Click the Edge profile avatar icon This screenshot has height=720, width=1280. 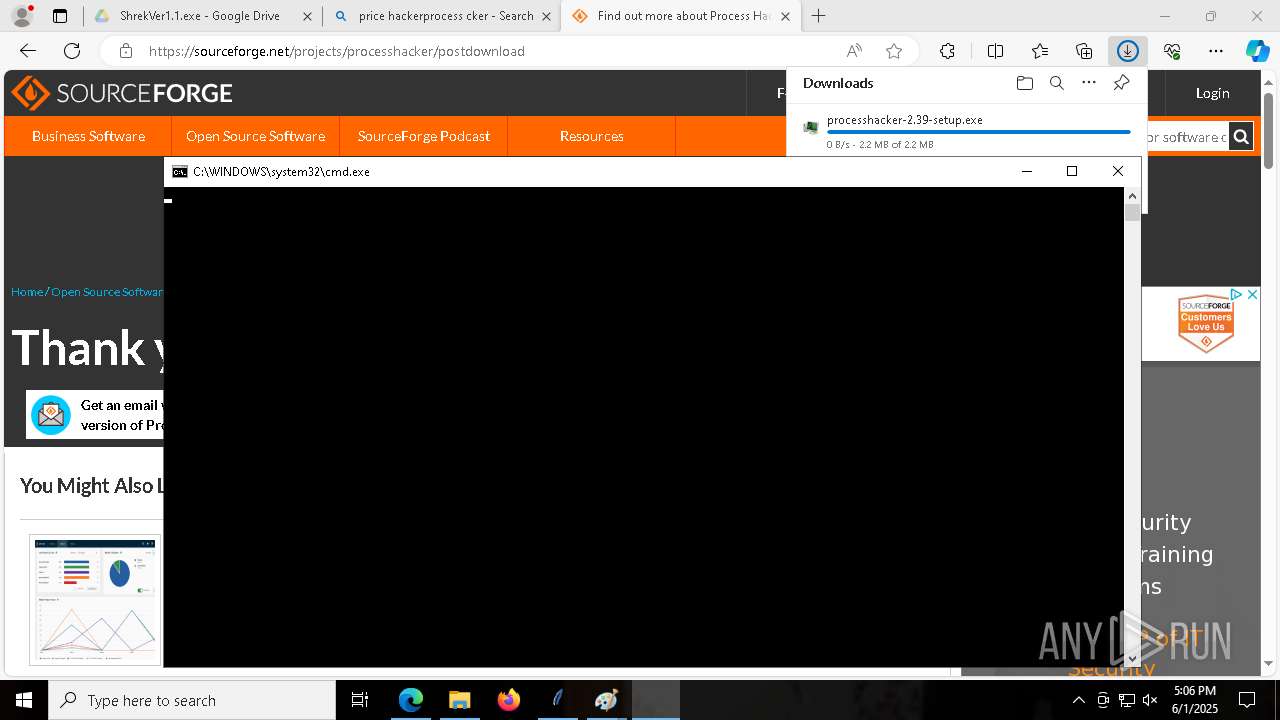22,16
